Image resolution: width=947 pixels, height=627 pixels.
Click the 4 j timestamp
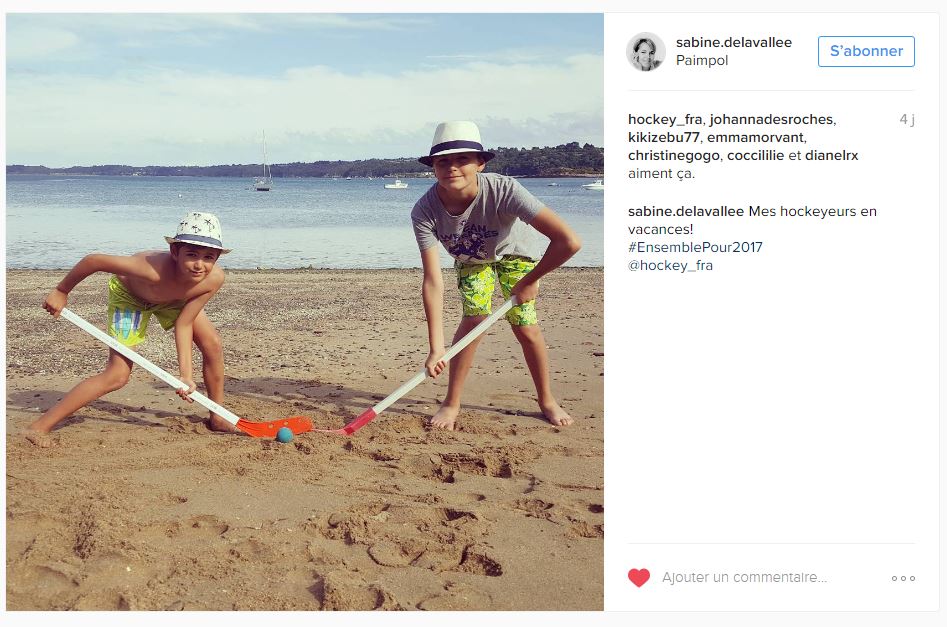point(907,120)
